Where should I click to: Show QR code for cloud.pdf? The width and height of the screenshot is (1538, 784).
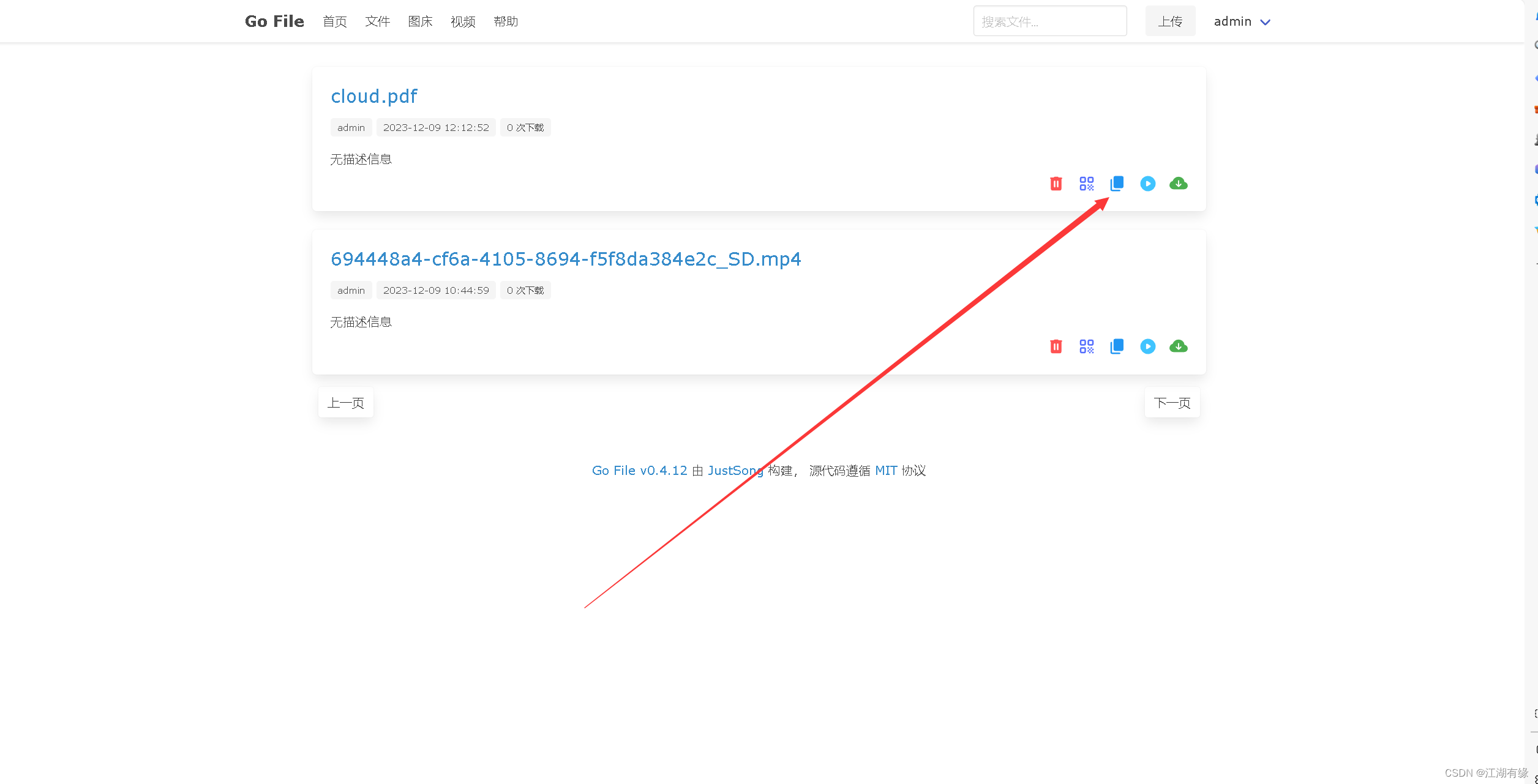click(1086, 184)
